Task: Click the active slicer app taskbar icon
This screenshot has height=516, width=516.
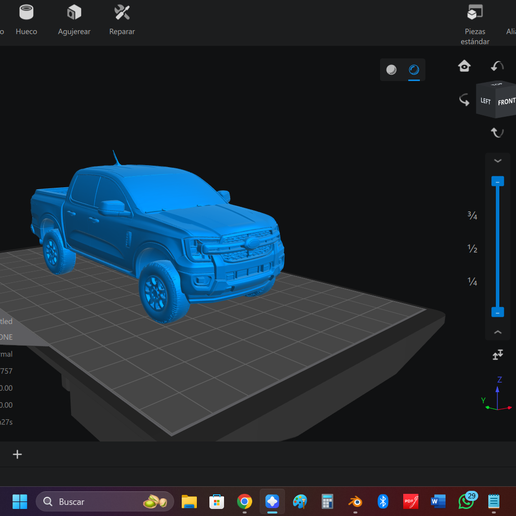Action: 272,502
